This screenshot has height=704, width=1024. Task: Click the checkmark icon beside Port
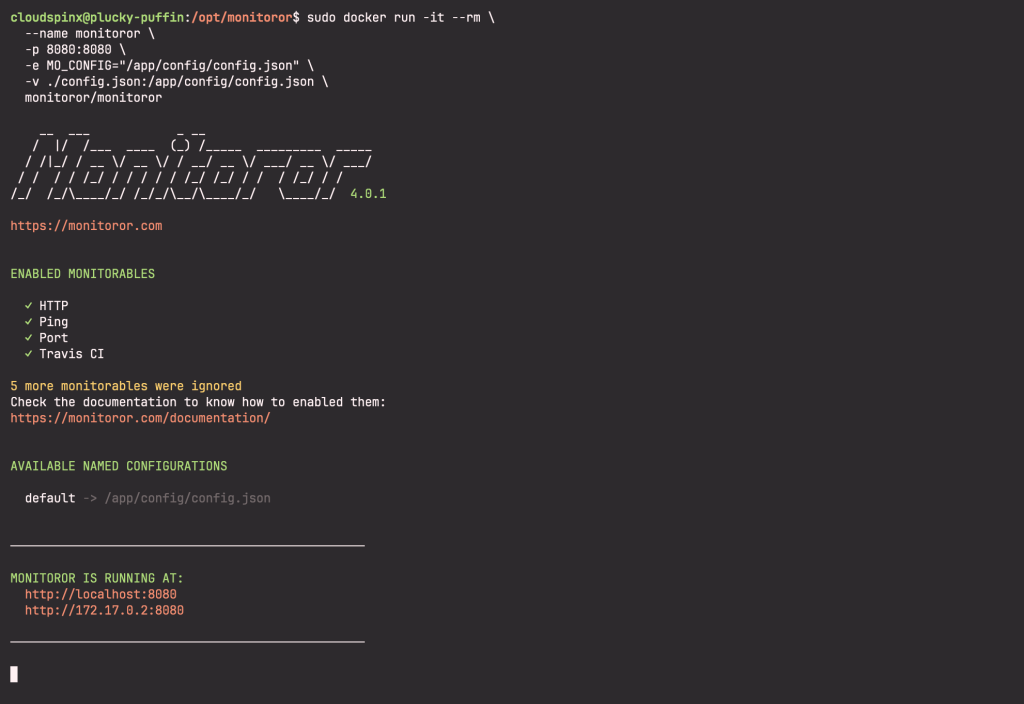point(25,337)
